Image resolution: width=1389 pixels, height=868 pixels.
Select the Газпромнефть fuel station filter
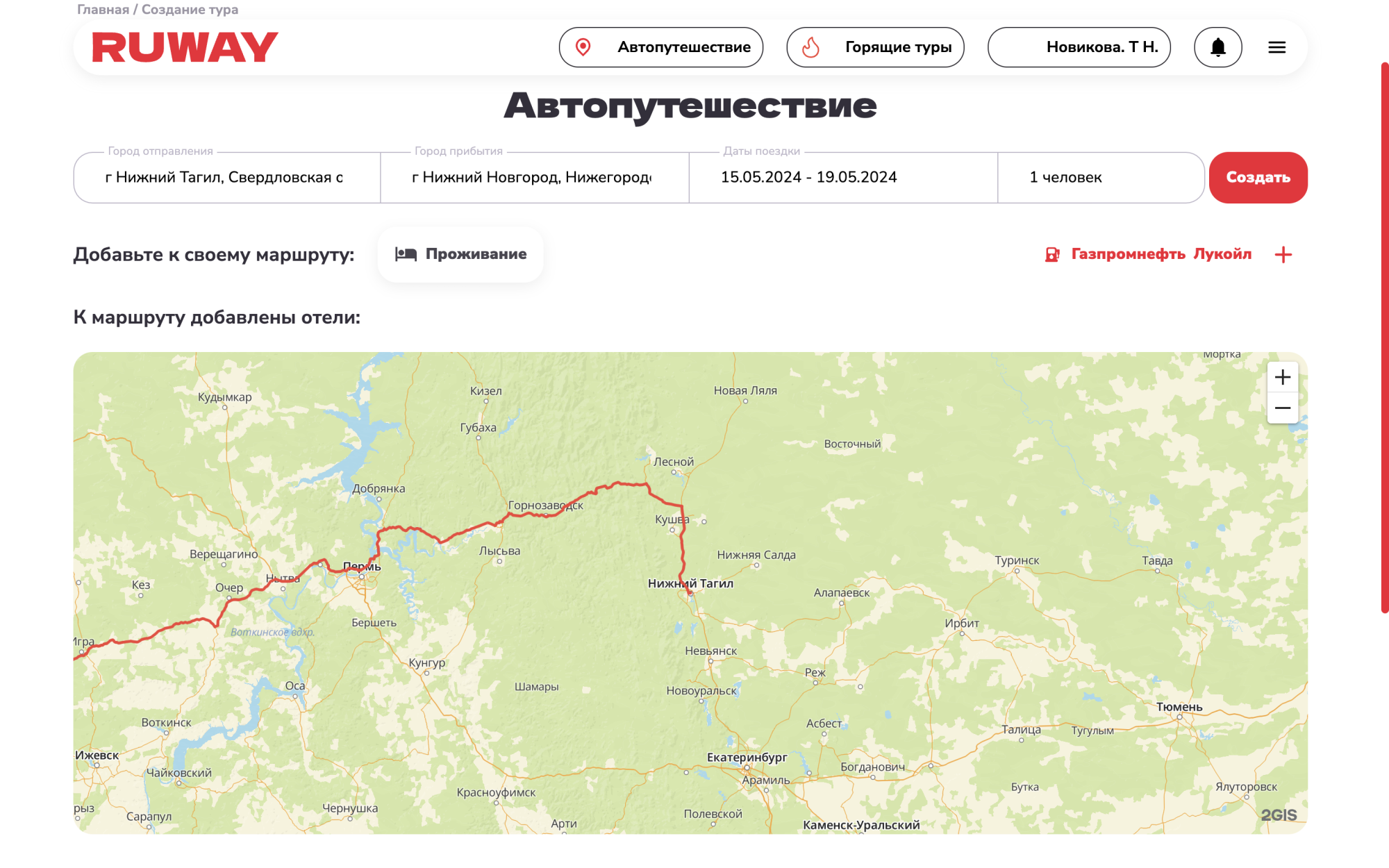(x=1128, y=254)
